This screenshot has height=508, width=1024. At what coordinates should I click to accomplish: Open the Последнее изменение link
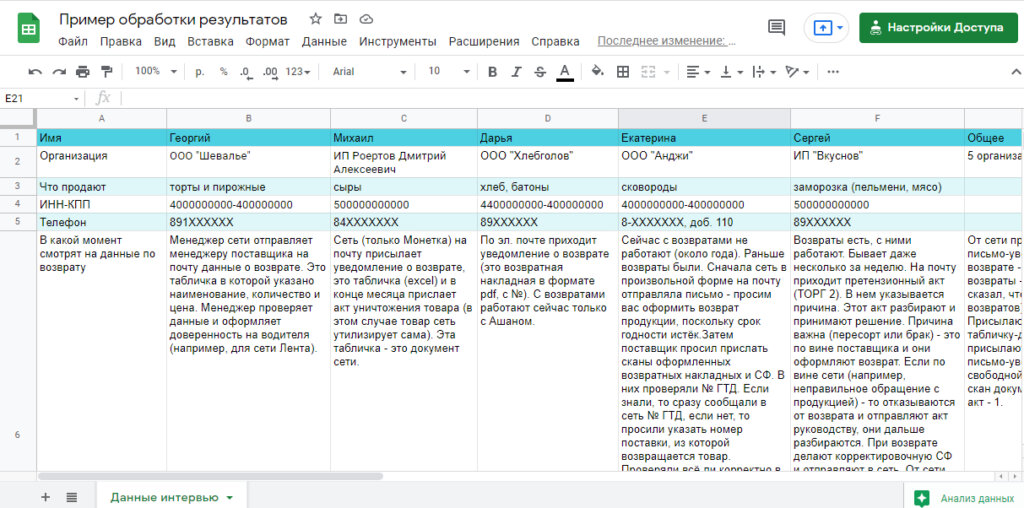666,41
